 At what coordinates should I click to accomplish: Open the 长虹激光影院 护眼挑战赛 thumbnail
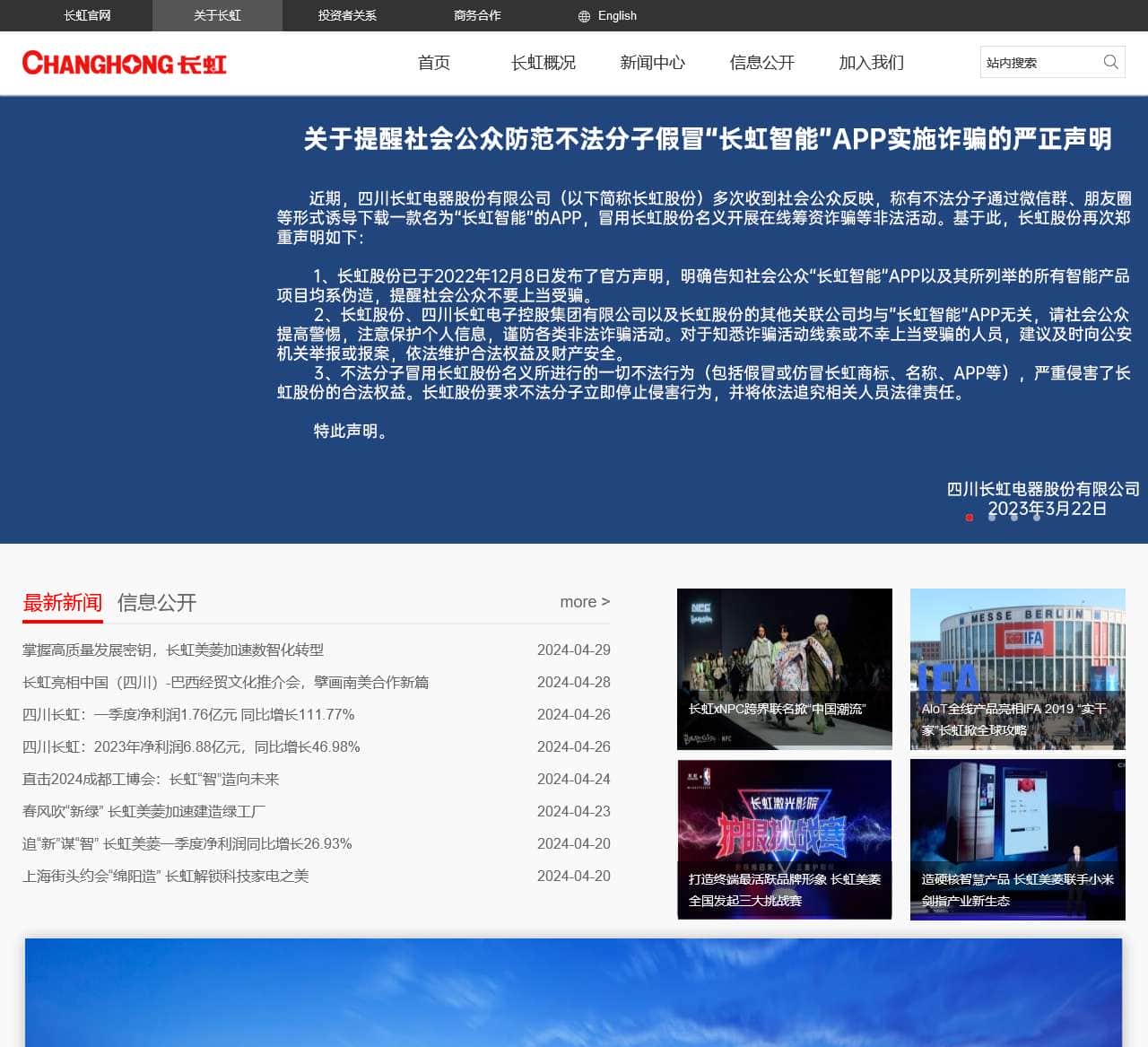(785, 840)
